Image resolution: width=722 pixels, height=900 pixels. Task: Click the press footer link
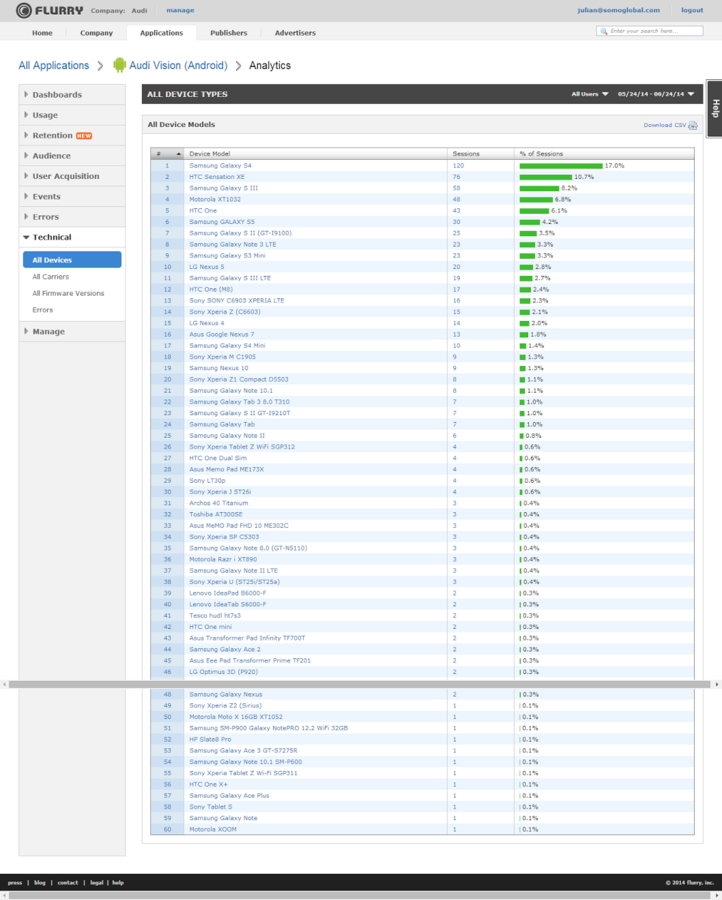(x=15, y=883)
